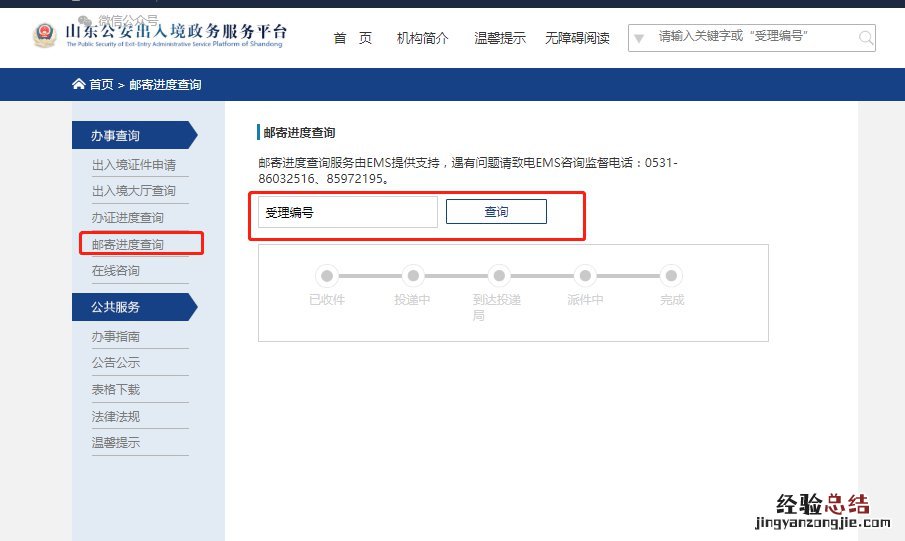Focus the keyword search field

tap(752, 38)
